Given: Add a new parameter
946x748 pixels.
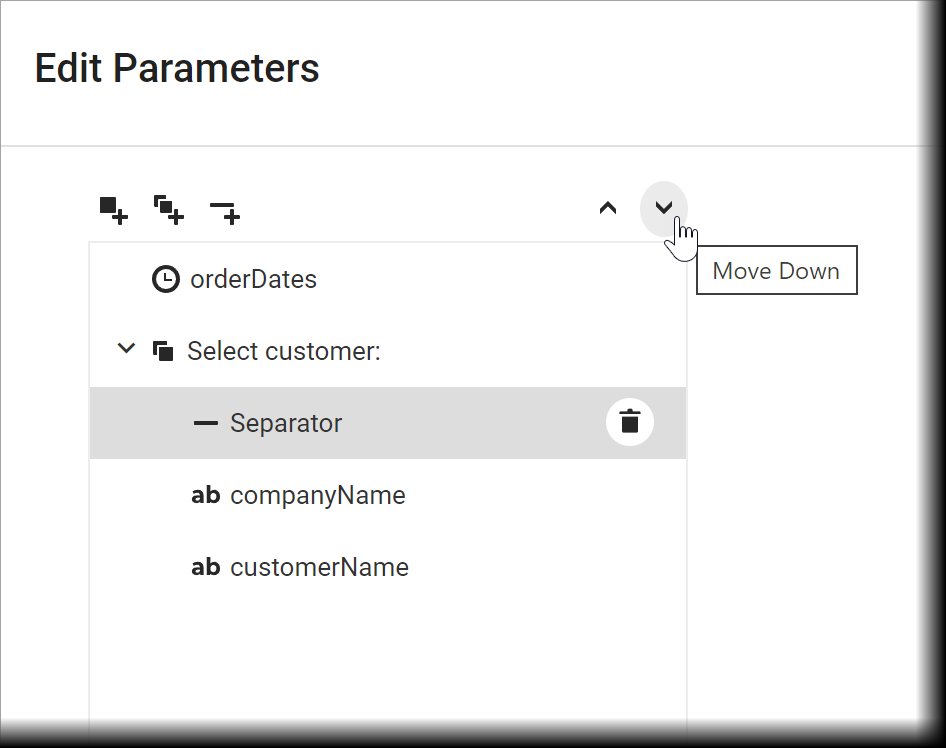Looking at the screenshot, I should [113, 210].
